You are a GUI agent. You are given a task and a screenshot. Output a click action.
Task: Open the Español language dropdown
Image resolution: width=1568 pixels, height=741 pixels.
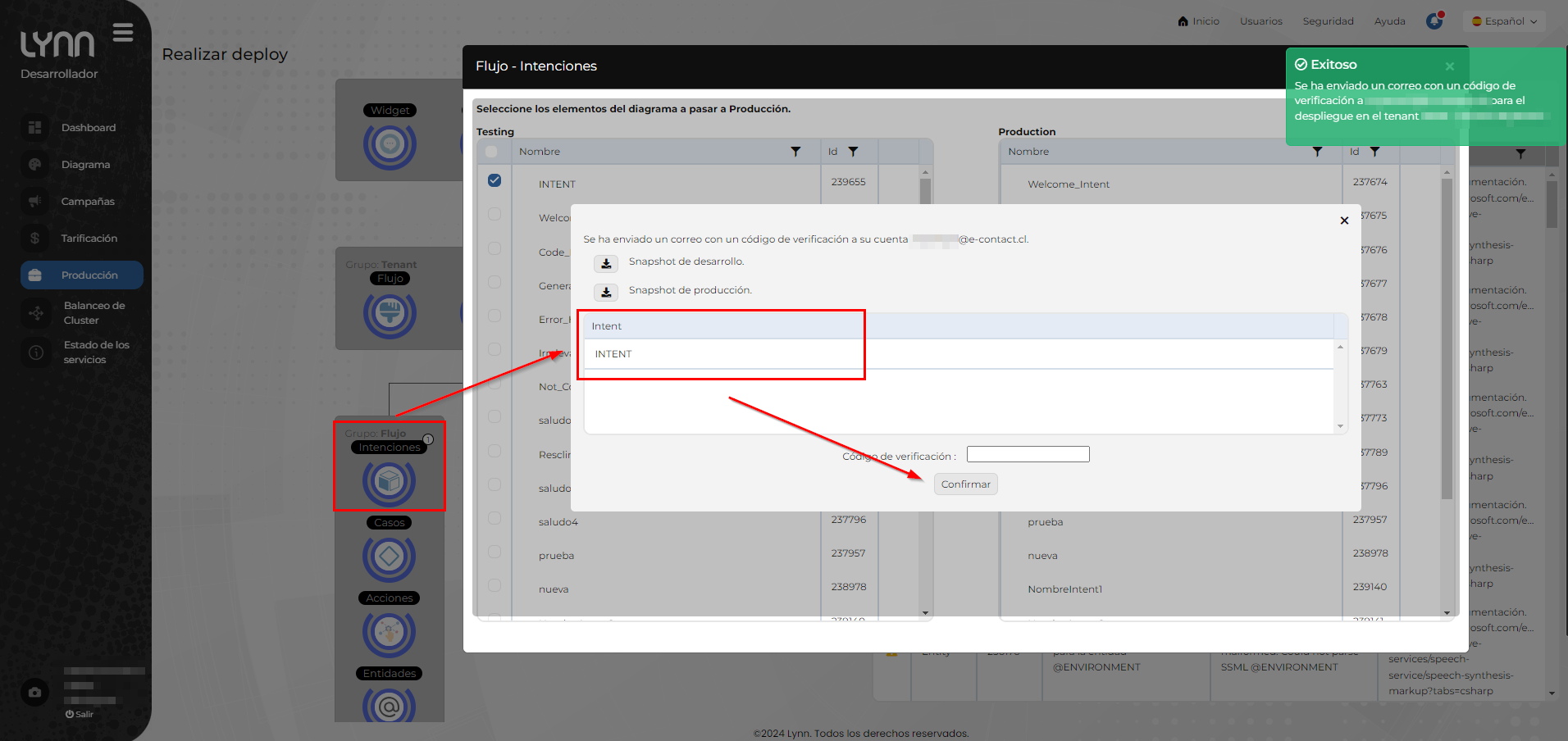[1504, 21]
